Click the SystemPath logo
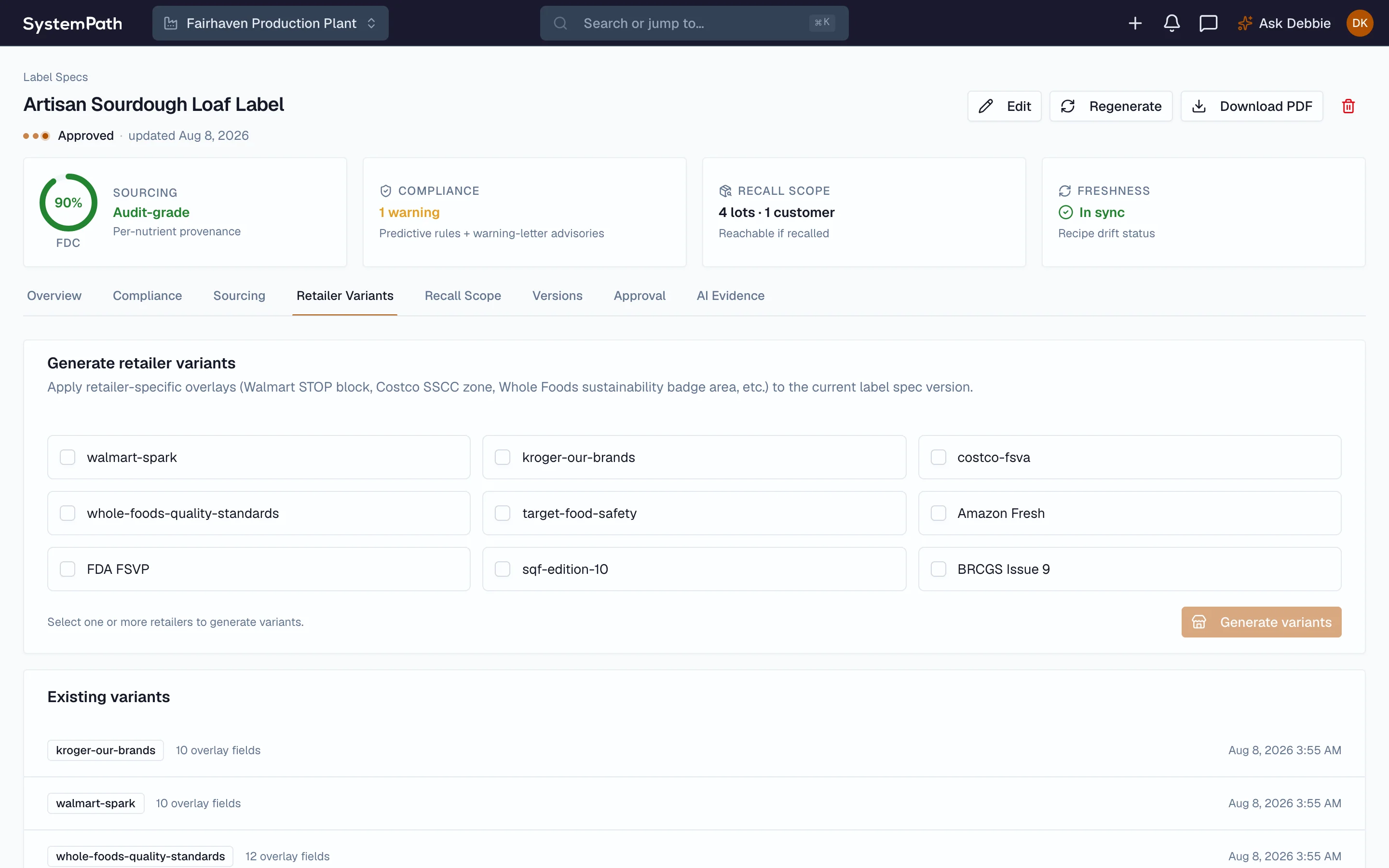 (72, 23)
